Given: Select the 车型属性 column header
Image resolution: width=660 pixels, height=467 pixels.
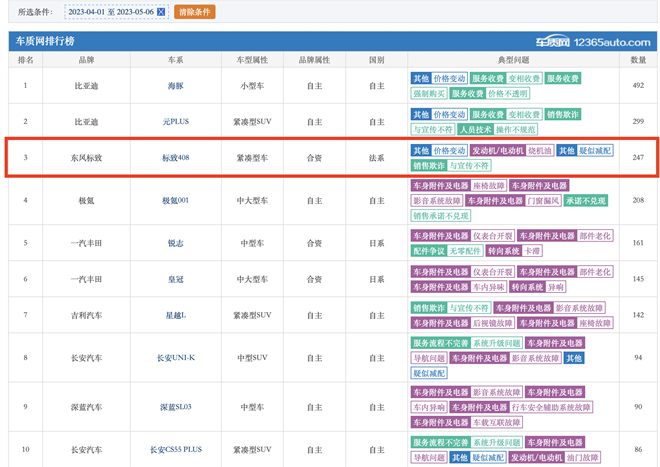Looking at the screenshot, I should [x=252, y=60].
